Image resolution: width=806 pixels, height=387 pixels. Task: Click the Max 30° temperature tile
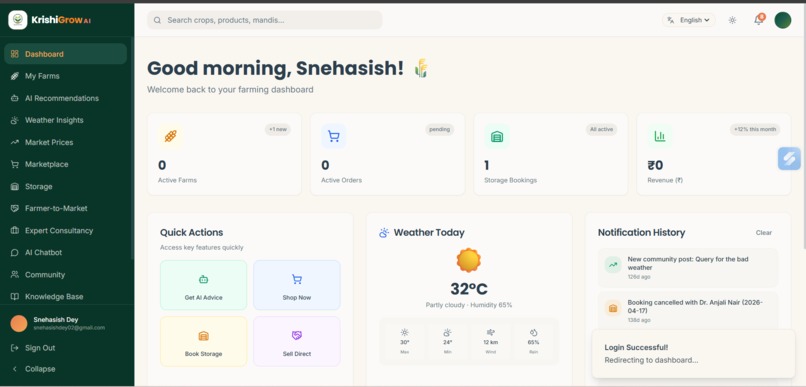coord(405,341)
